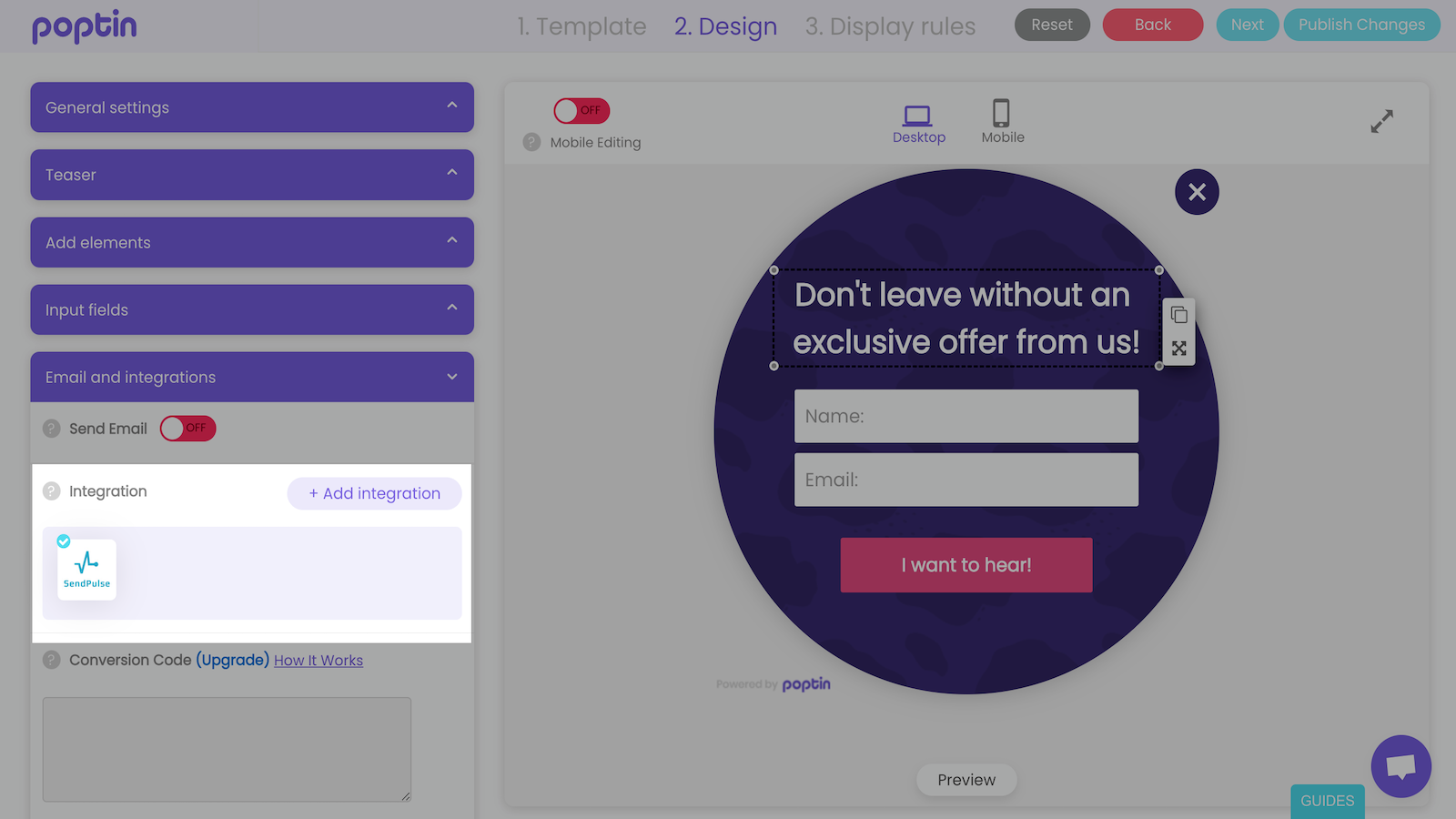
Task: Click the Name input field in popup
Action: [x=966, y=417]
